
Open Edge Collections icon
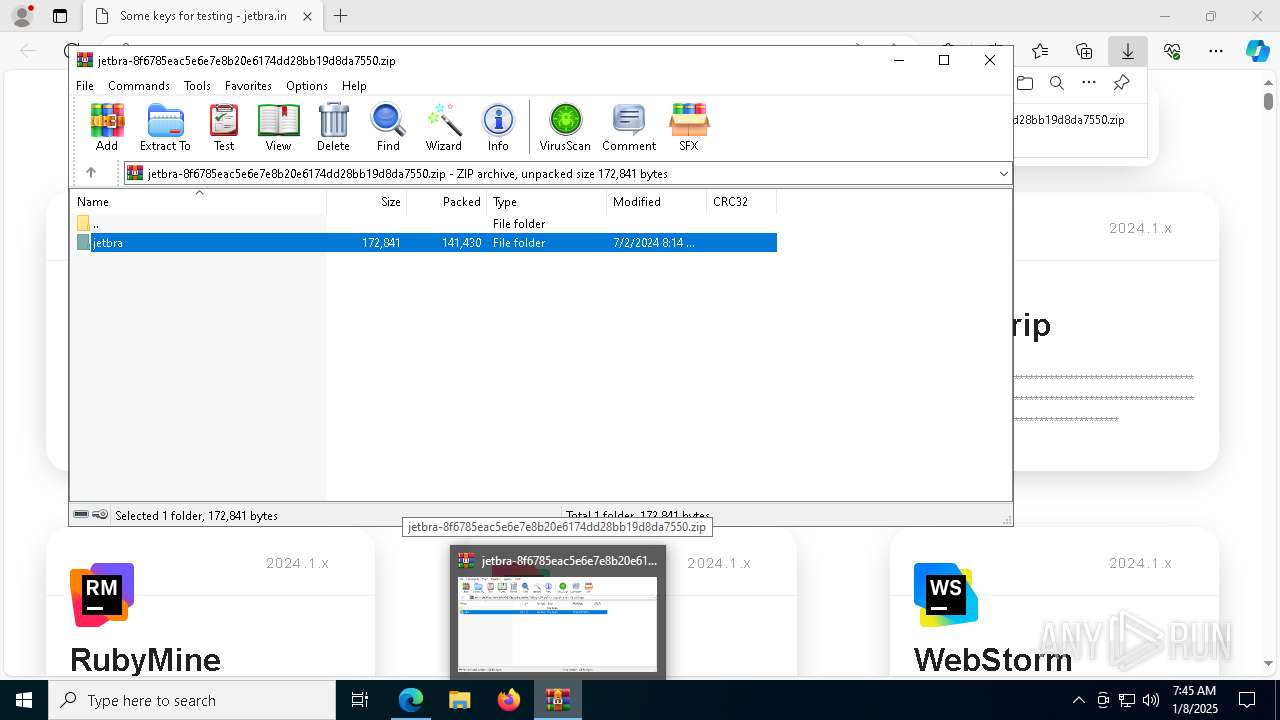coord(1084,51)
